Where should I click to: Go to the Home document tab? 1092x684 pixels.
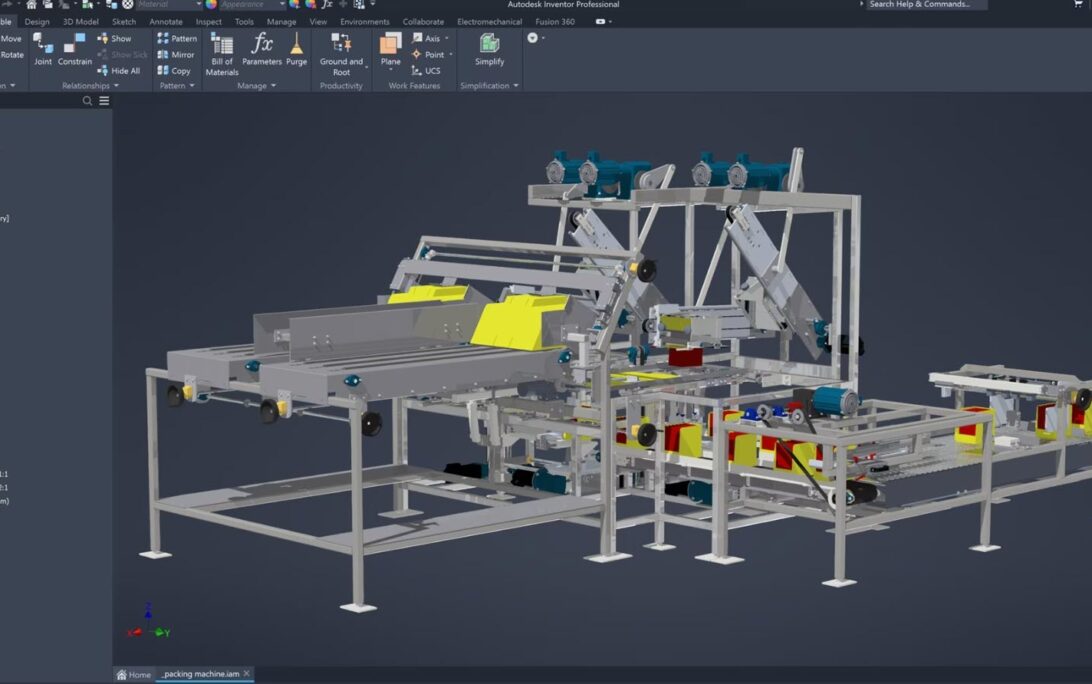pyautogui.click(x=134, y=675)
